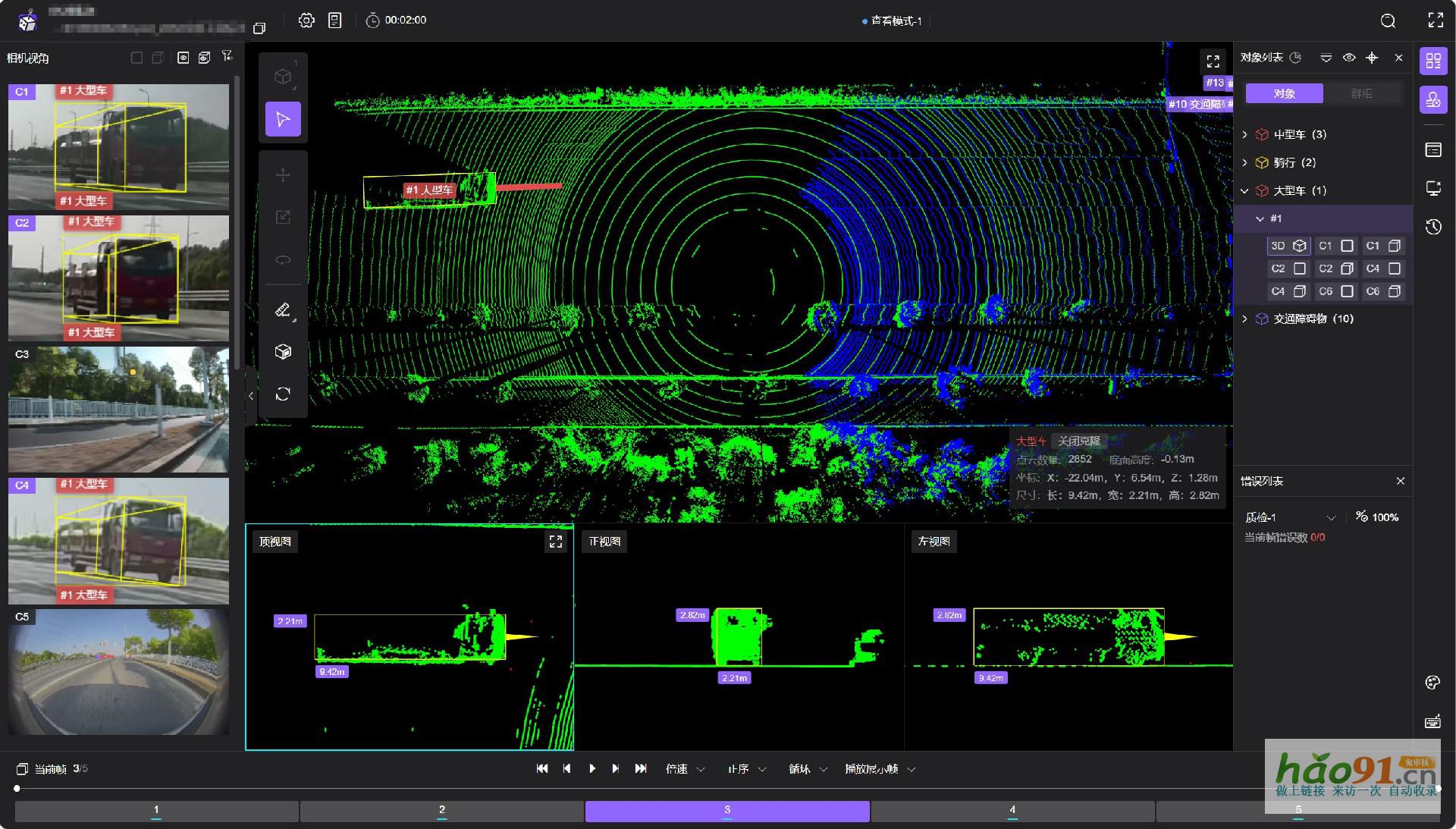Viewport: 1456px width, 829px height.
Task: Collapse the #1 object row
Action: click(x=1260, y=218)
